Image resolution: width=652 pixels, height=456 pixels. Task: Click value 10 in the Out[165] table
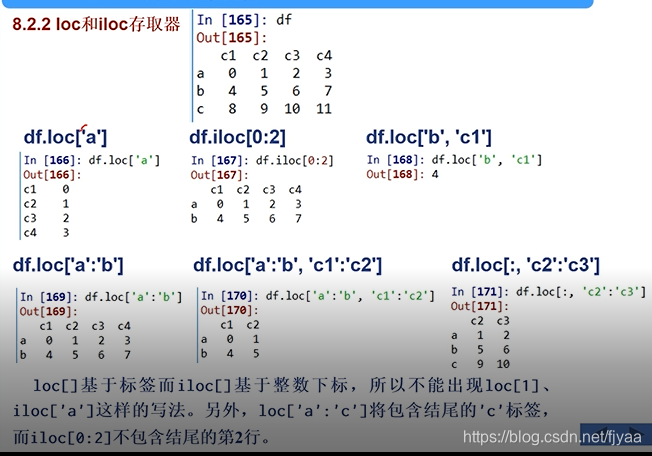pos(292,109)
